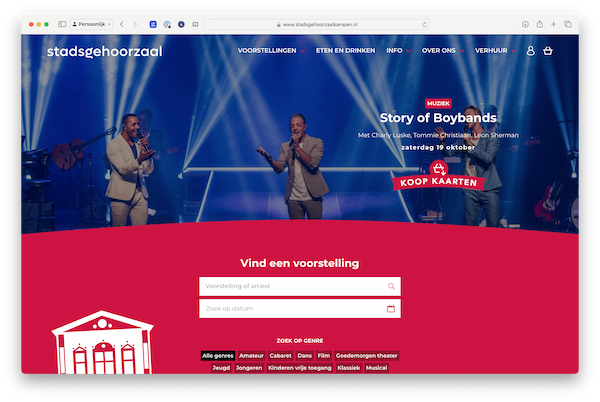Expand the Over Ons menu dropdown
The height and width of the screenshot is (402, 600).
point(443,50)
